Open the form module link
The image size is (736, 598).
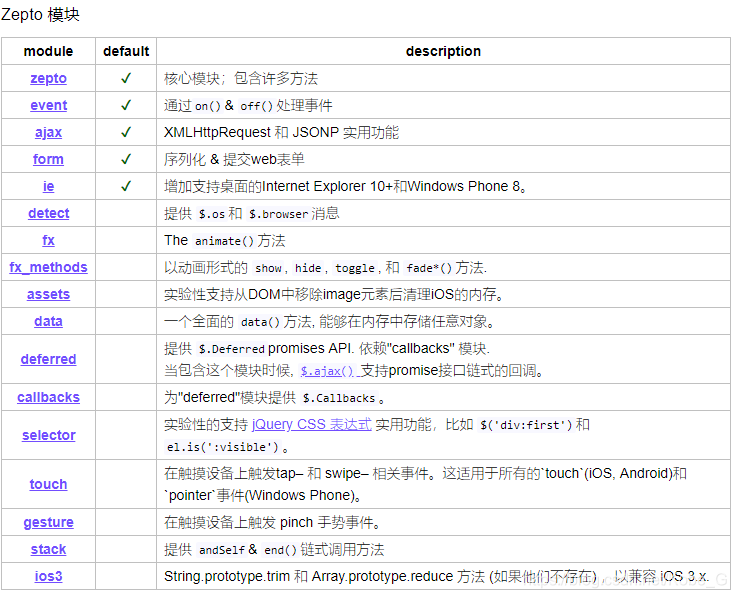click(x=48, y=159)
